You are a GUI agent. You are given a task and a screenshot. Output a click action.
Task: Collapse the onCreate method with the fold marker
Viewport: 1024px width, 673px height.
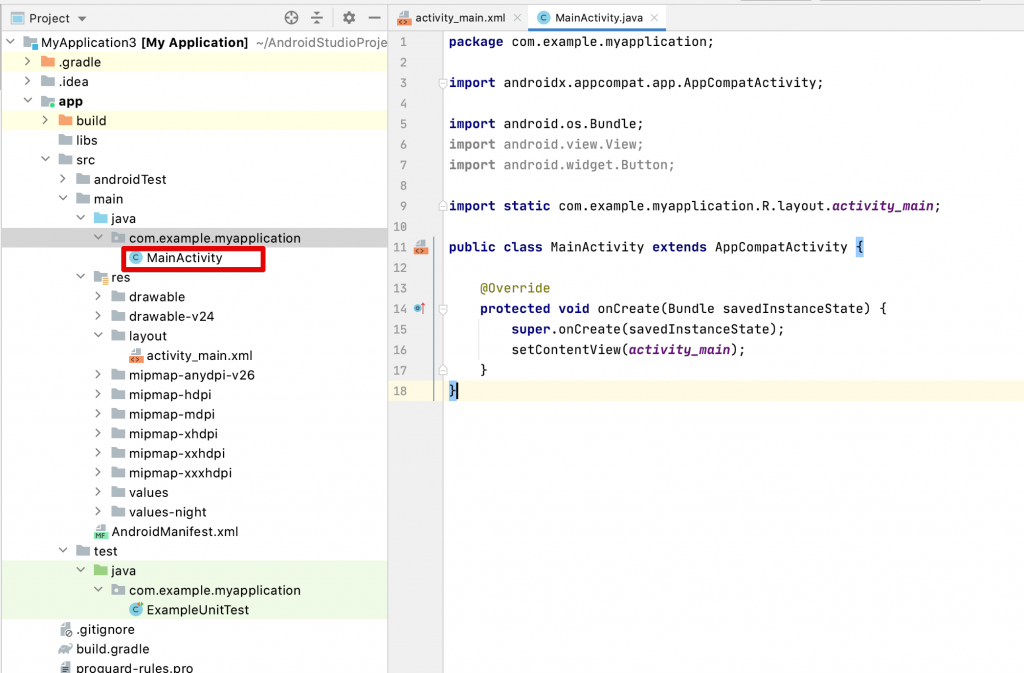pos(443,310)
